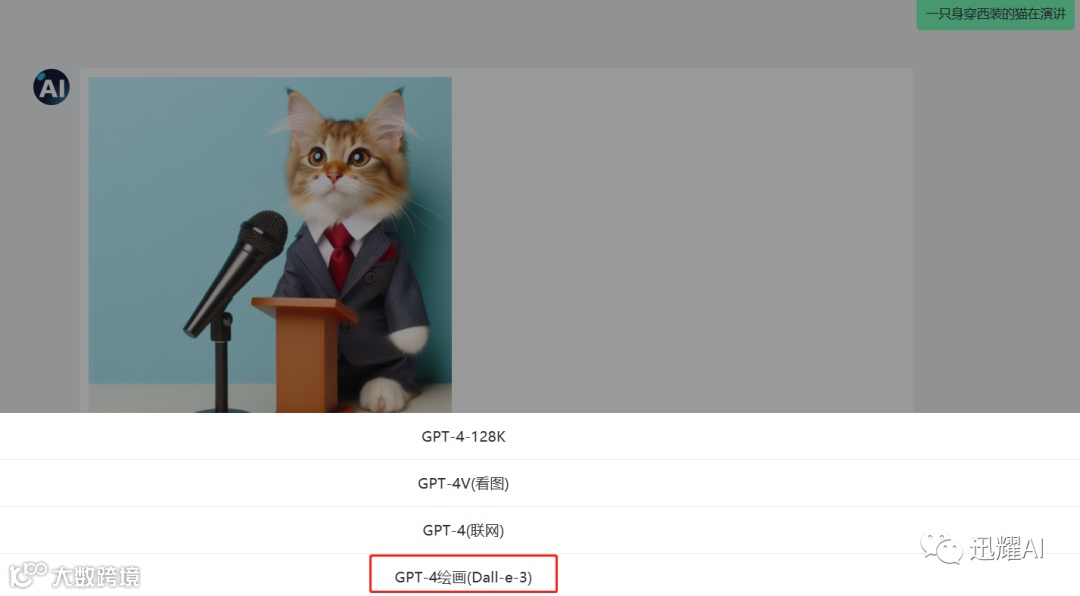The height and width of the screenshot is (596, 1080).
Task: Pick the GPT-4(联网) model option
Action: coord(464,530)
